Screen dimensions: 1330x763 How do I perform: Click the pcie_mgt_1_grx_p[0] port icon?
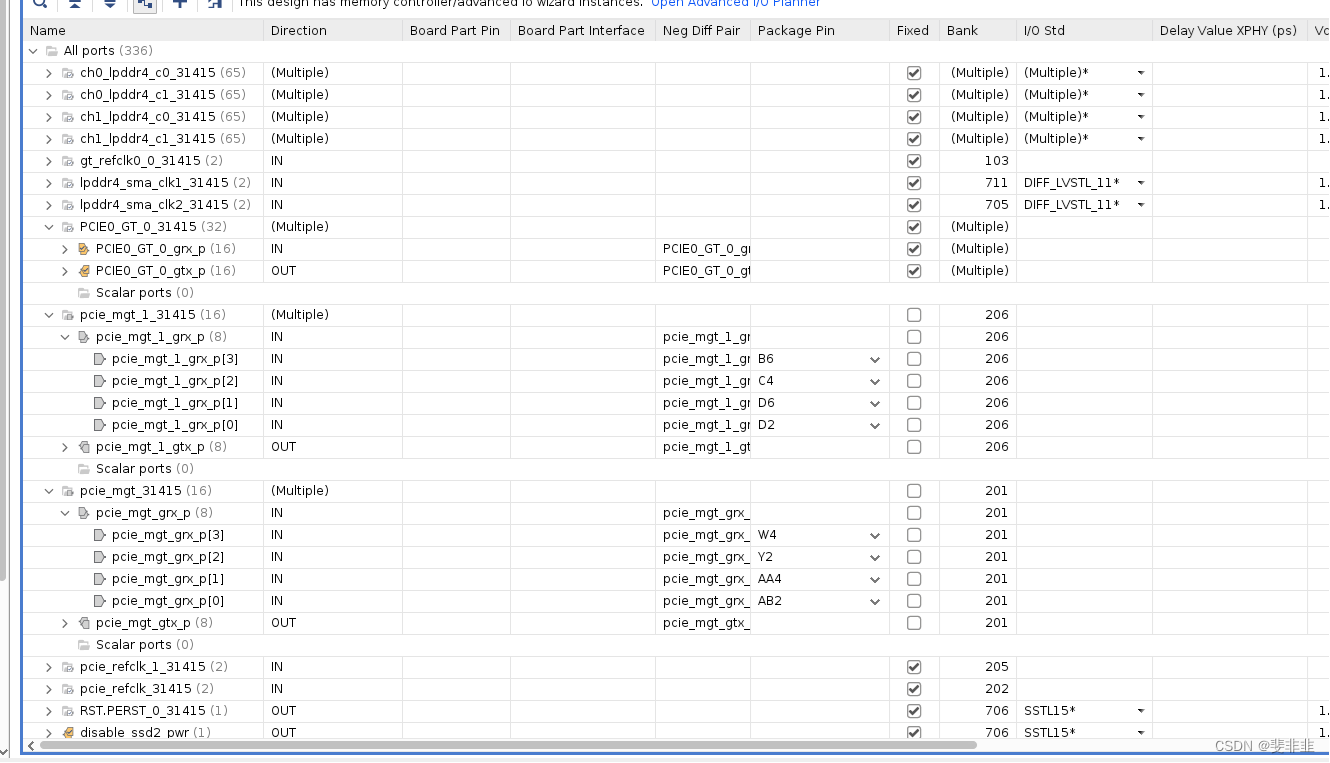[x=100, y=425]
